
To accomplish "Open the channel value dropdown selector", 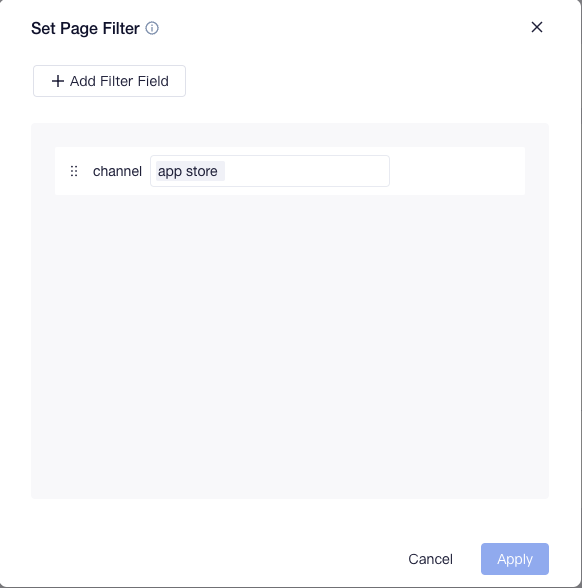I will click(270, 171).
